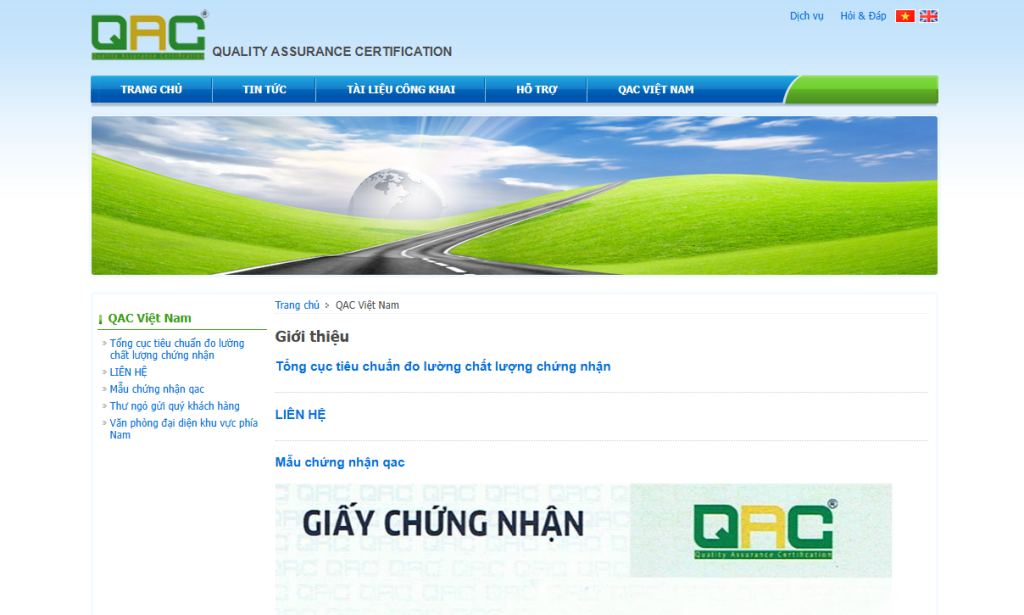Select Thư ngỏ gửi quý khách hàng

click(175, 405)
